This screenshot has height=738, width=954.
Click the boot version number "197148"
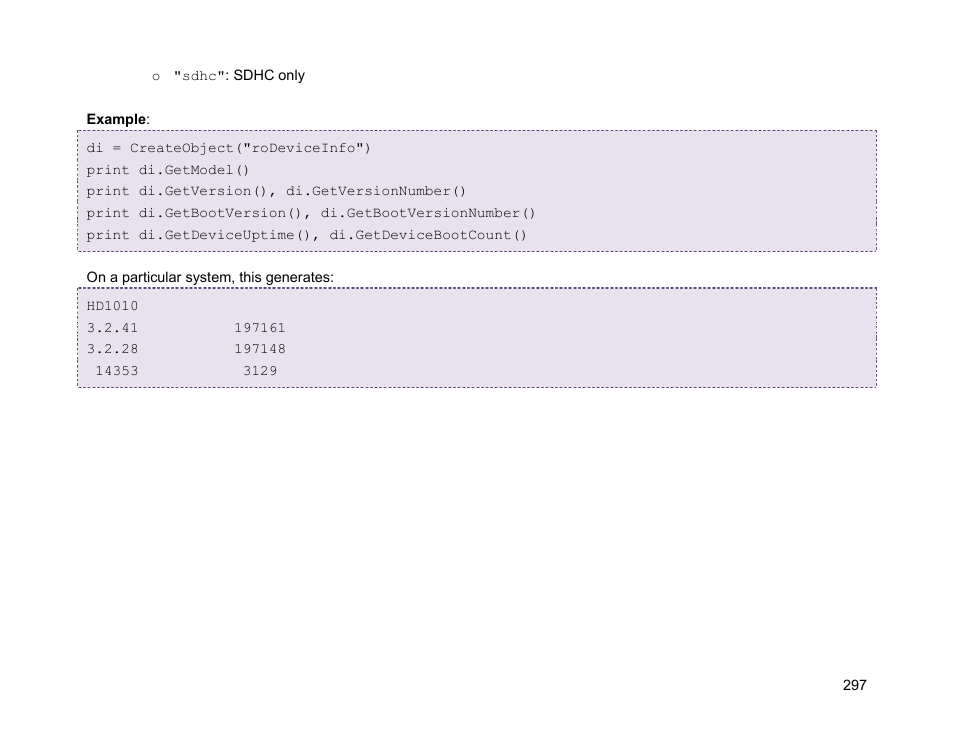pyautogui.click(x=260, y=349)
